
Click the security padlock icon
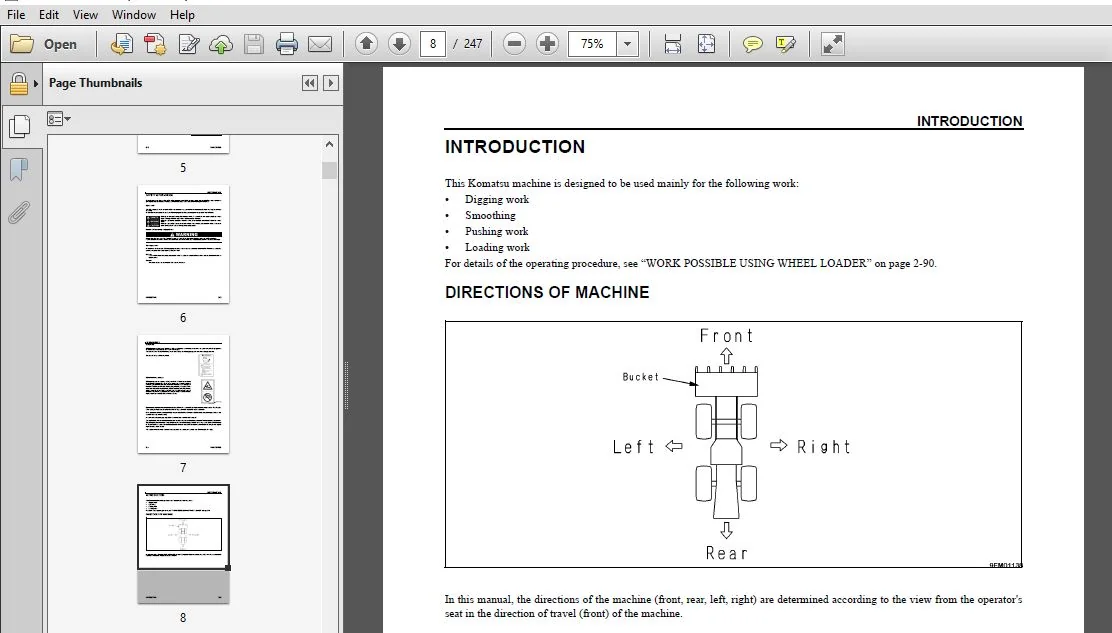[18, 84]
